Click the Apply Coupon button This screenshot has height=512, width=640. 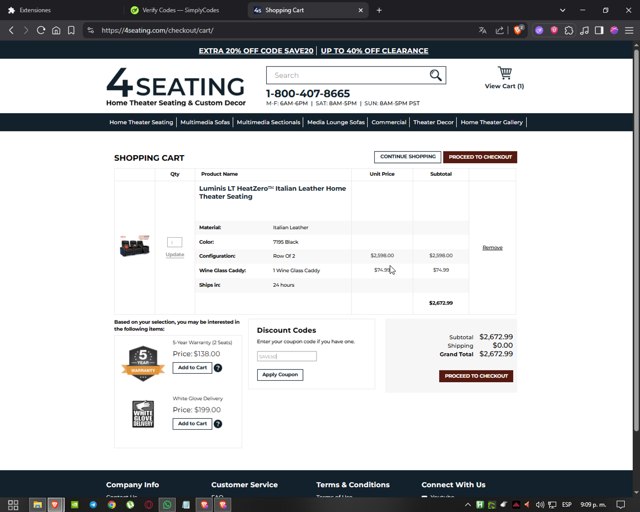click(x=280, y=374)
